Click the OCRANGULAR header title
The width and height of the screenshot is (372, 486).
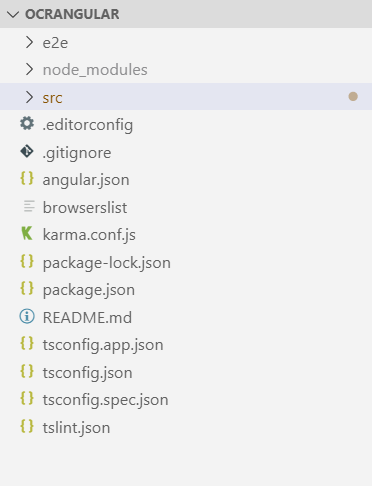(x=72, y=14)
